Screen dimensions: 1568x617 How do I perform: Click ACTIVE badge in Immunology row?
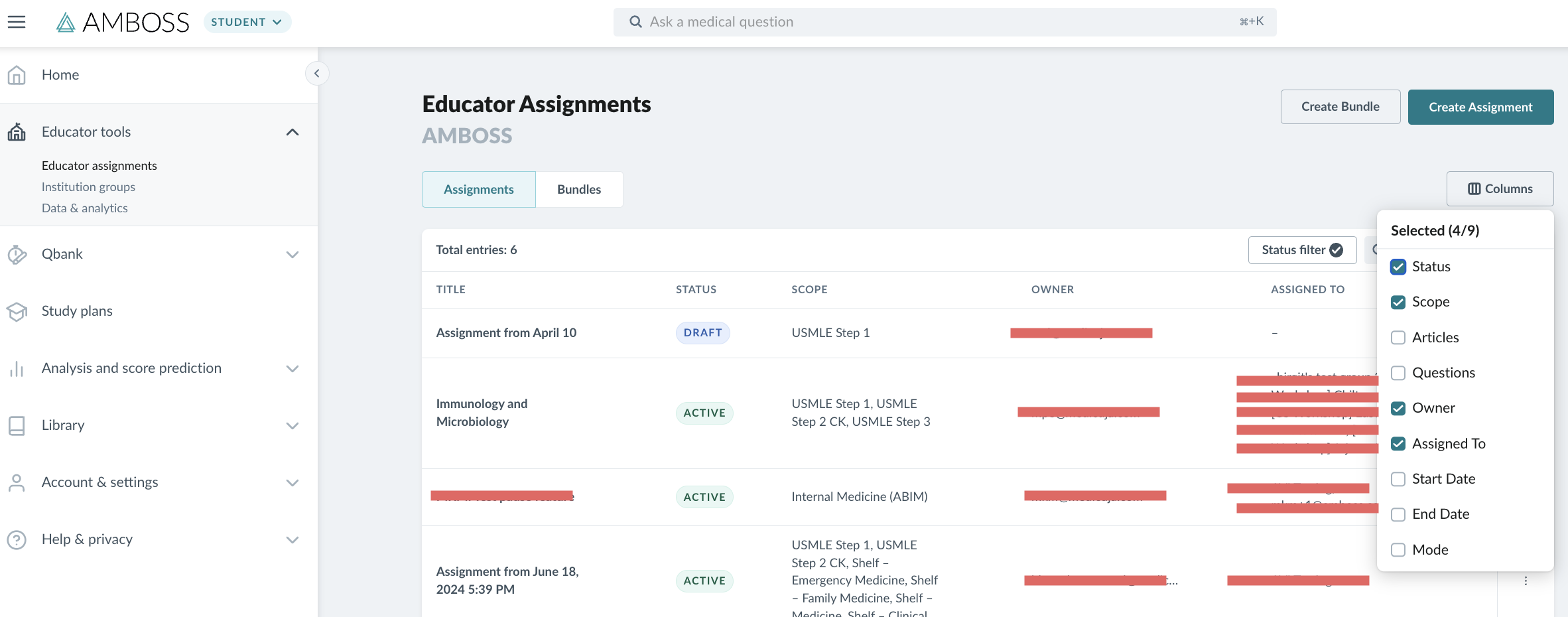tap(704, 413)
